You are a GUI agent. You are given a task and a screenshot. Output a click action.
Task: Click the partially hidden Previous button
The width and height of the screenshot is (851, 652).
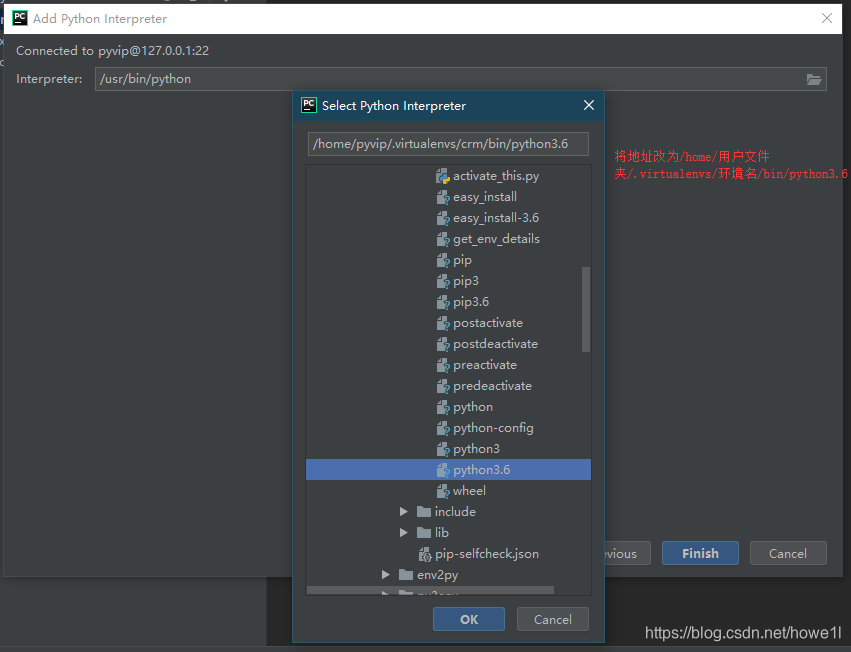click(x=627, y=553)
